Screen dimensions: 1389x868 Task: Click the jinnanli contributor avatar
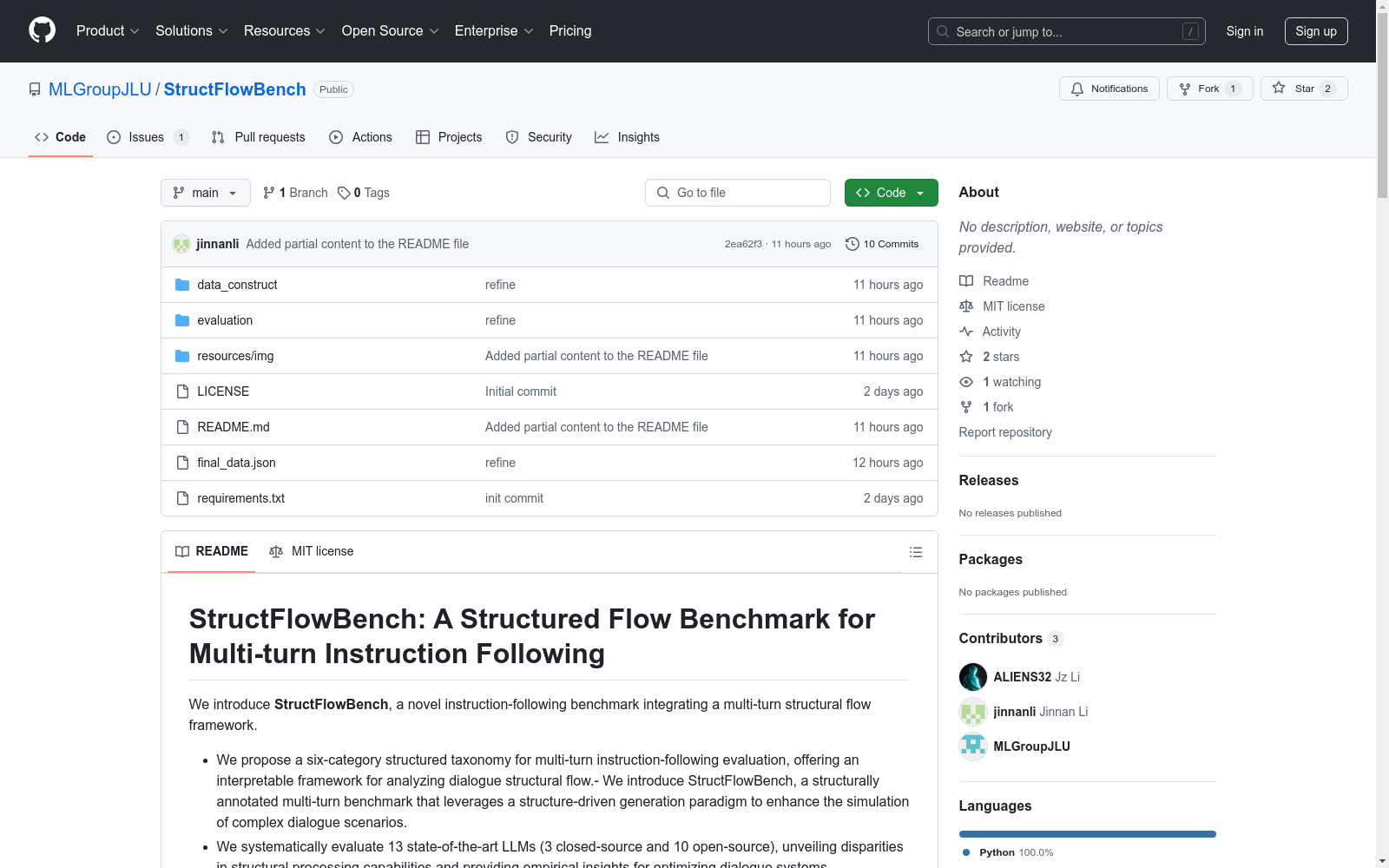tap(973, 712)
